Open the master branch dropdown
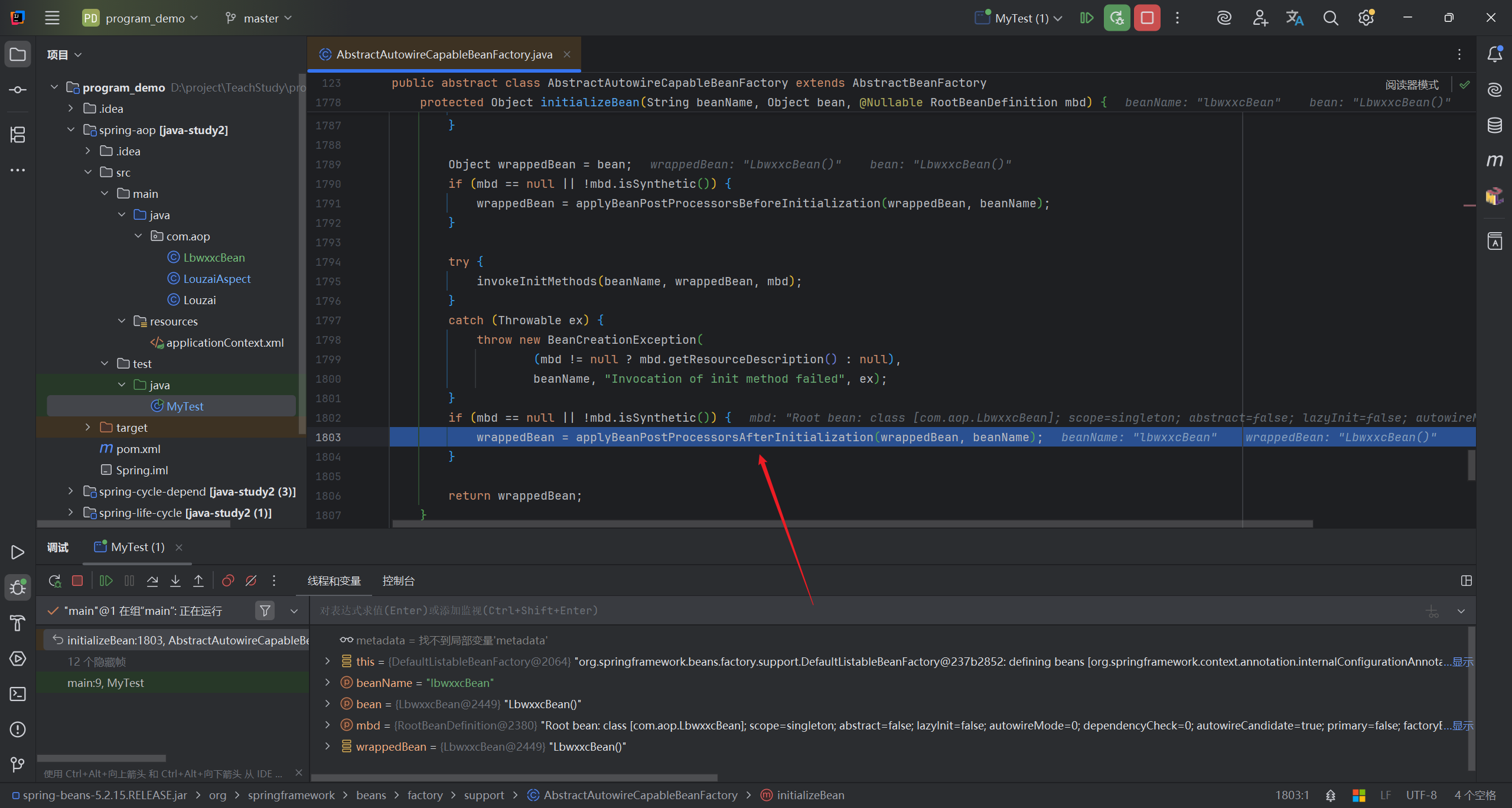Screen dimensions: 1512x808 259,18
